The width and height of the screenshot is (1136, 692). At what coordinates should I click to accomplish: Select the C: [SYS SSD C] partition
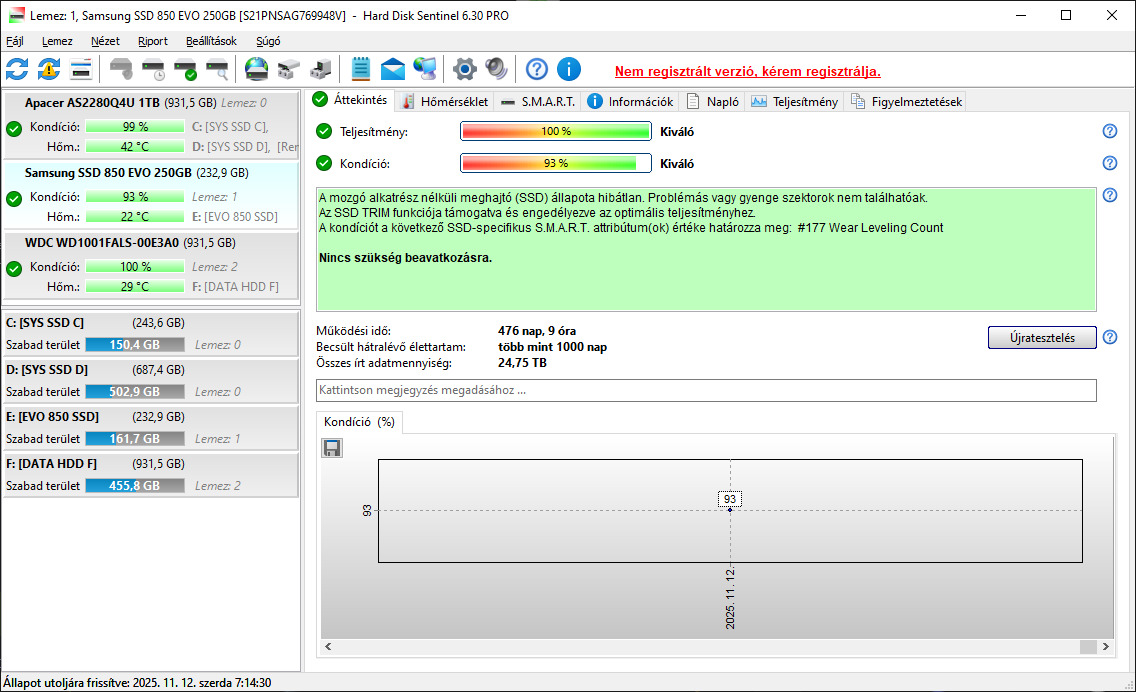pos(151,334)
